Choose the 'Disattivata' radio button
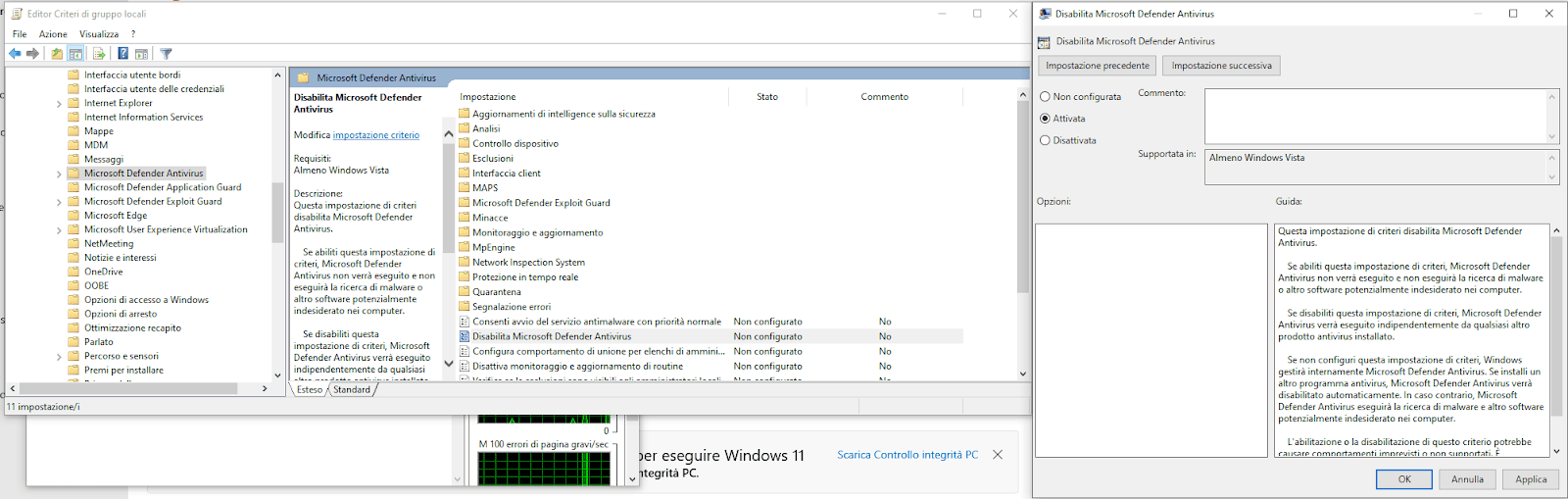 1045,141
